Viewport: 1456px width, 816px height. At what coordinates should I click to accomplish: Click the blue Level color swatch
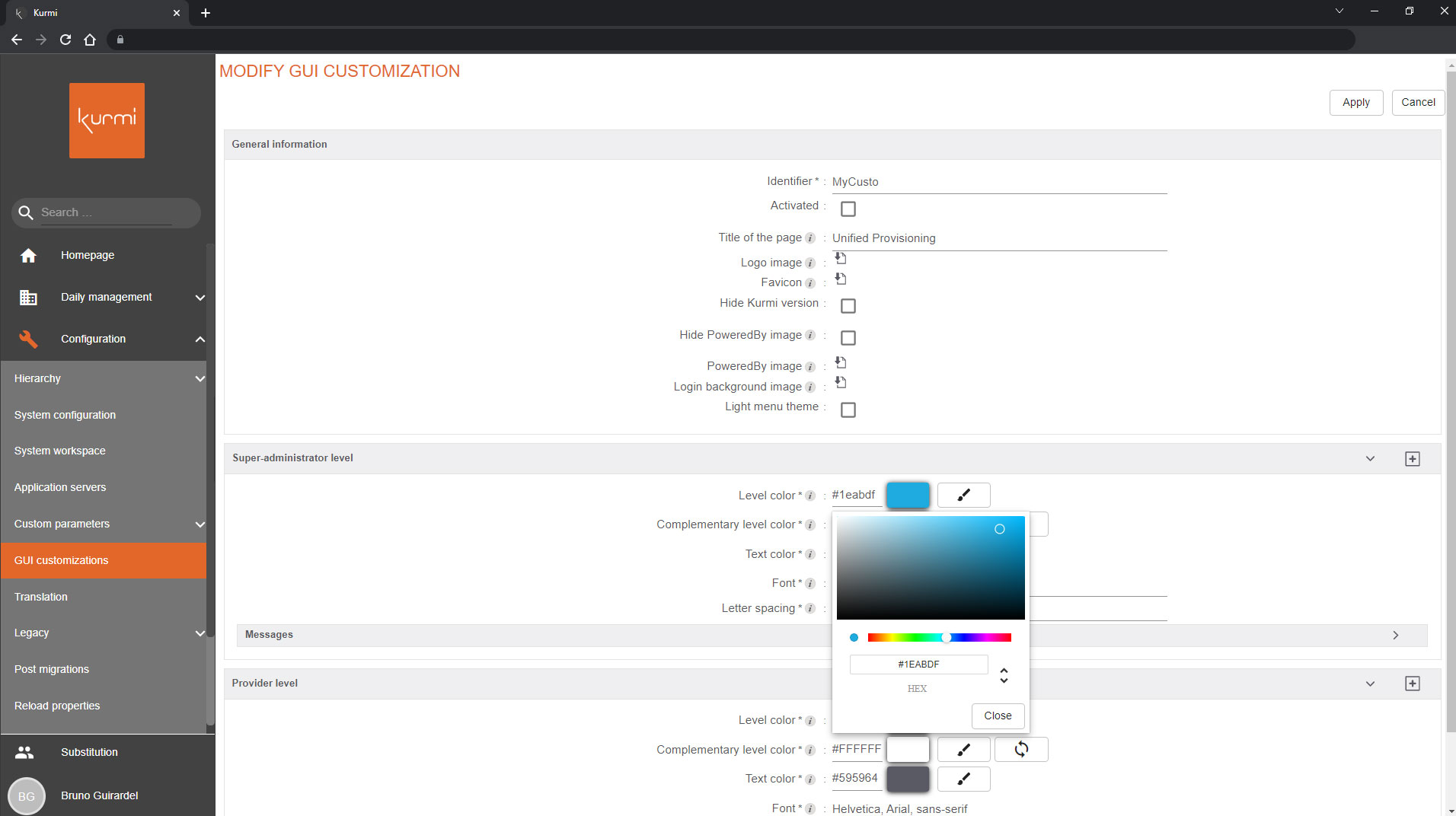point(908,495)
